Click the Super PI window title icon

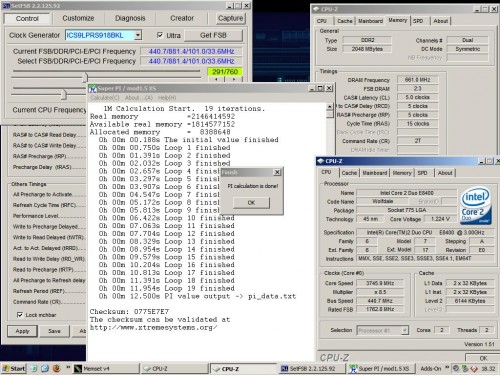tap(92, 88)
